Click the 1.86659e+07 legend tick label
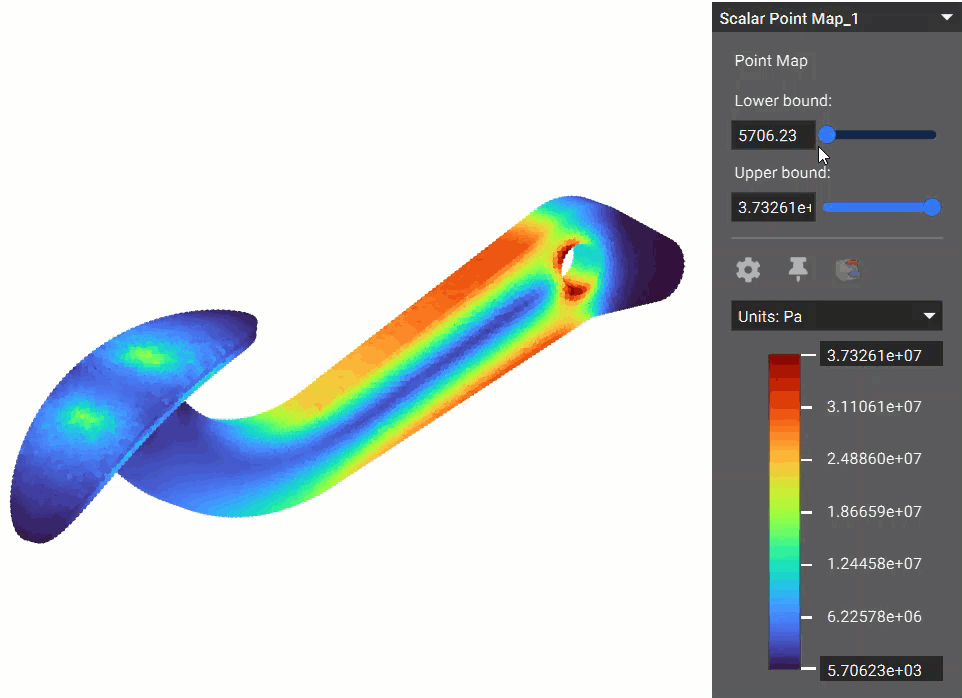 click(874, 511)
